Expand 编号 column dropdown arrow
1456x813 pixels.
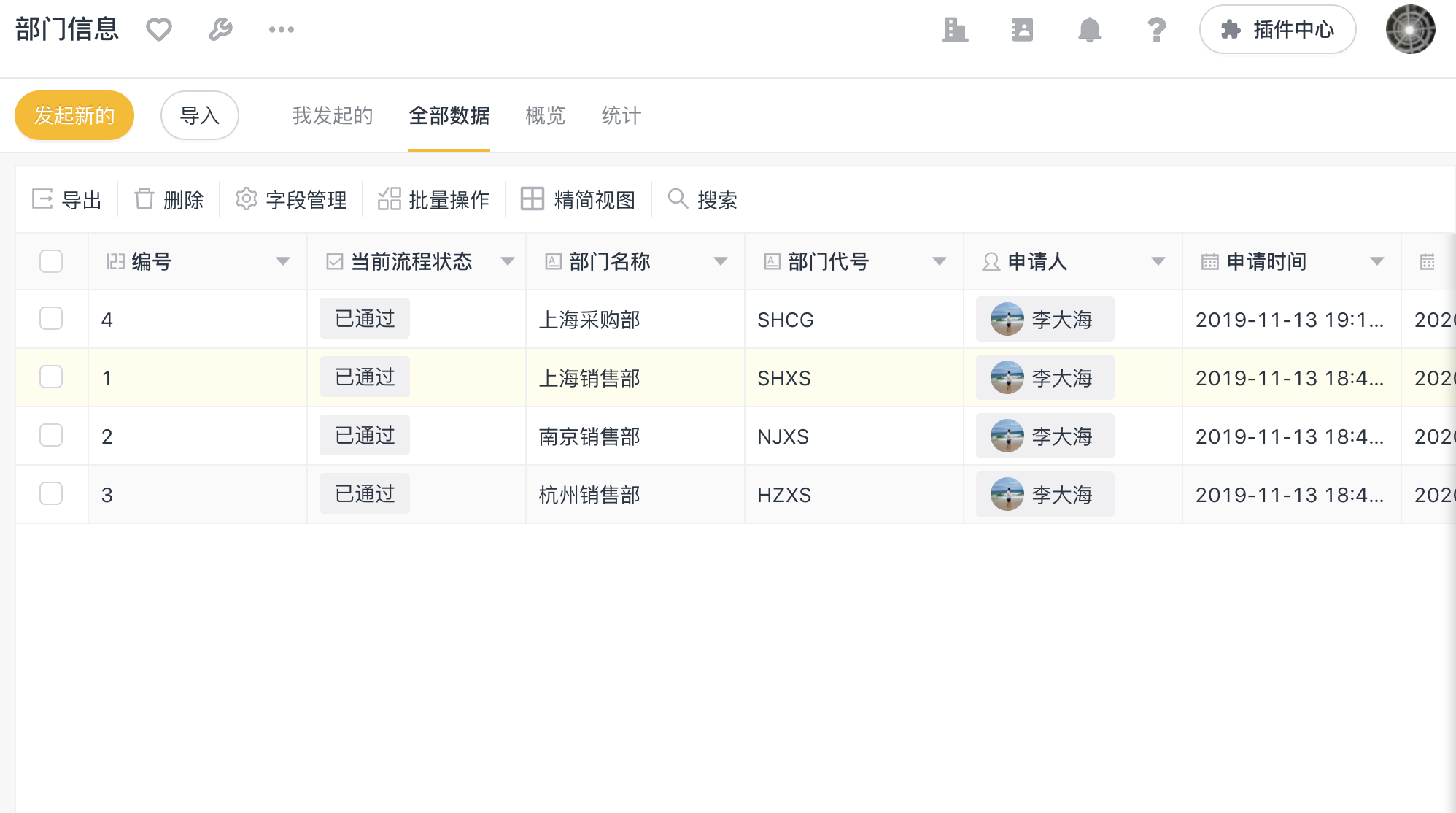[x=283, y=261]
